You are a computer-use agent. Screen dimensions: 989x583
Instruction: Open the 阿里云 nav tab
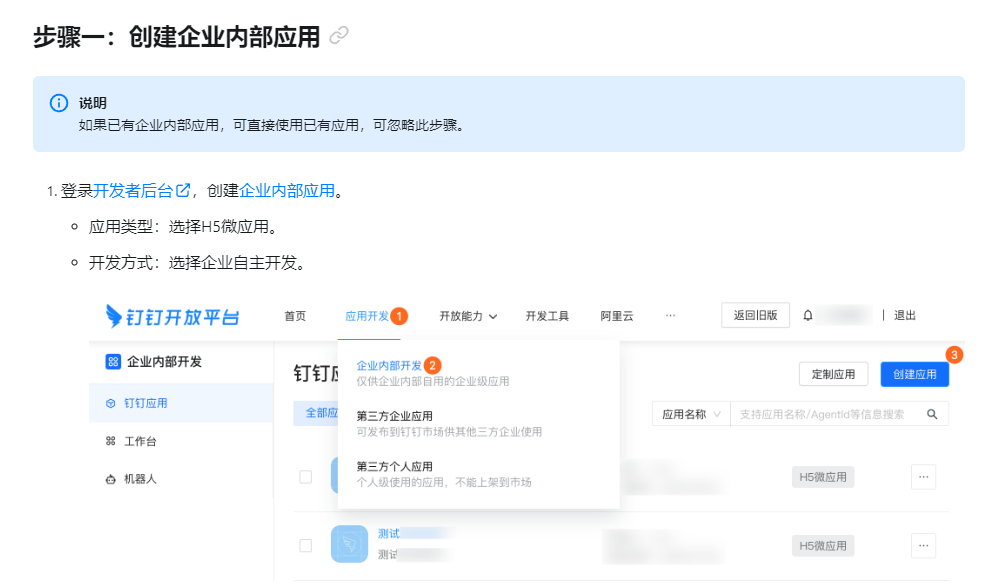pyautogui.click(x=617, y=316)
